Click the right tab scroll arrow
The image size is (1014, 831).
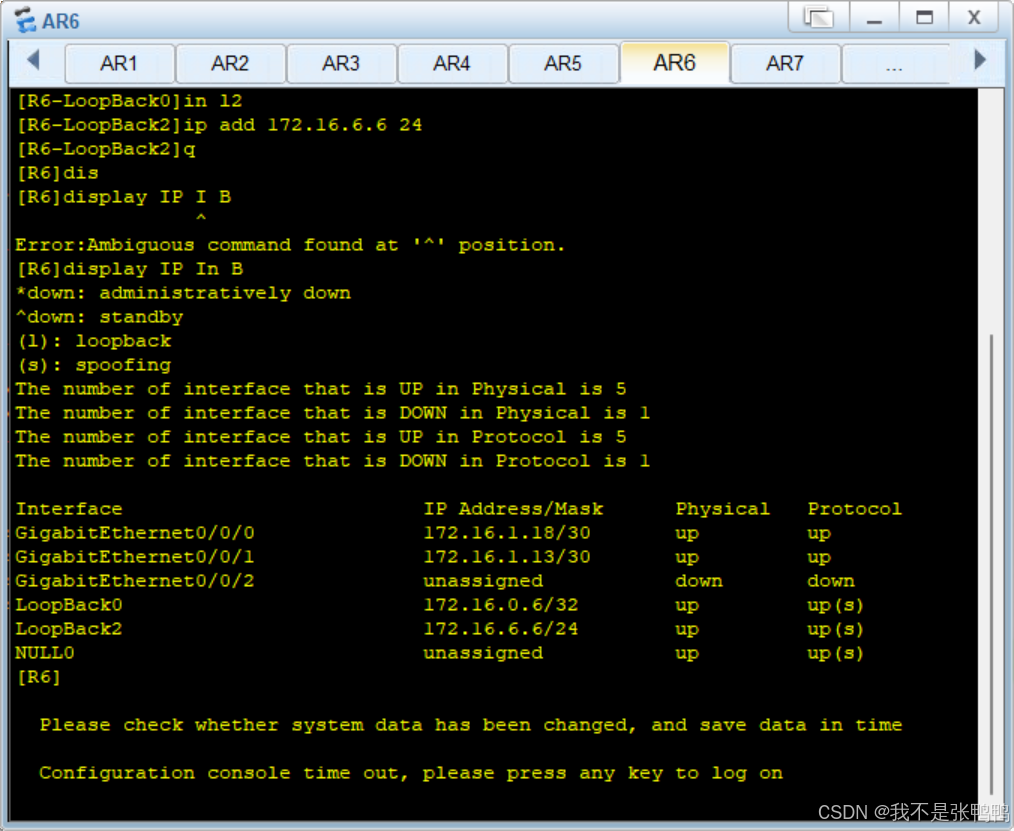click(980, 60)
